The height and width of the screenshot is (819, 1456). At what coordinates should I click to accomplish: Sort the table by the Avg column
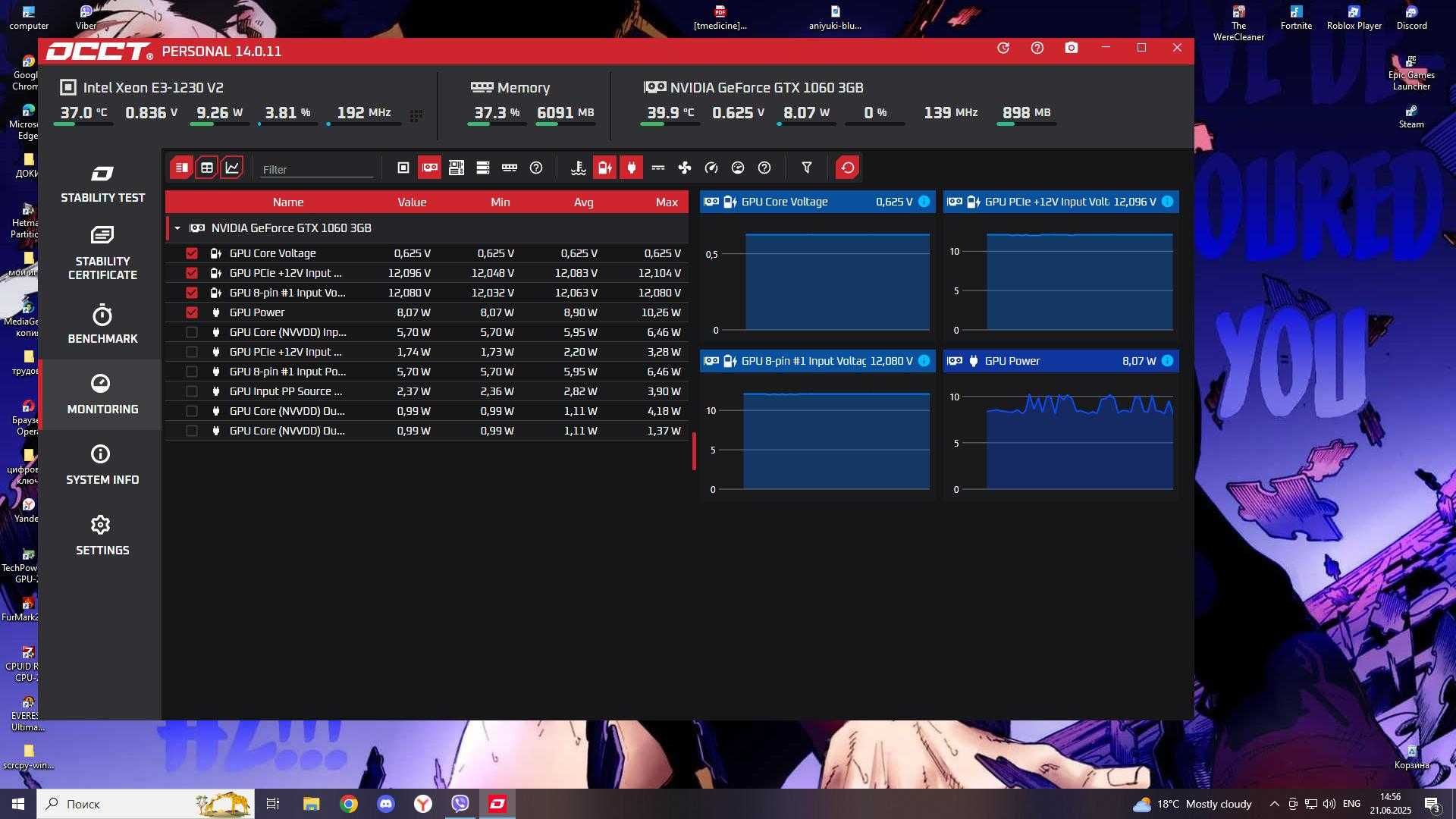583,202
